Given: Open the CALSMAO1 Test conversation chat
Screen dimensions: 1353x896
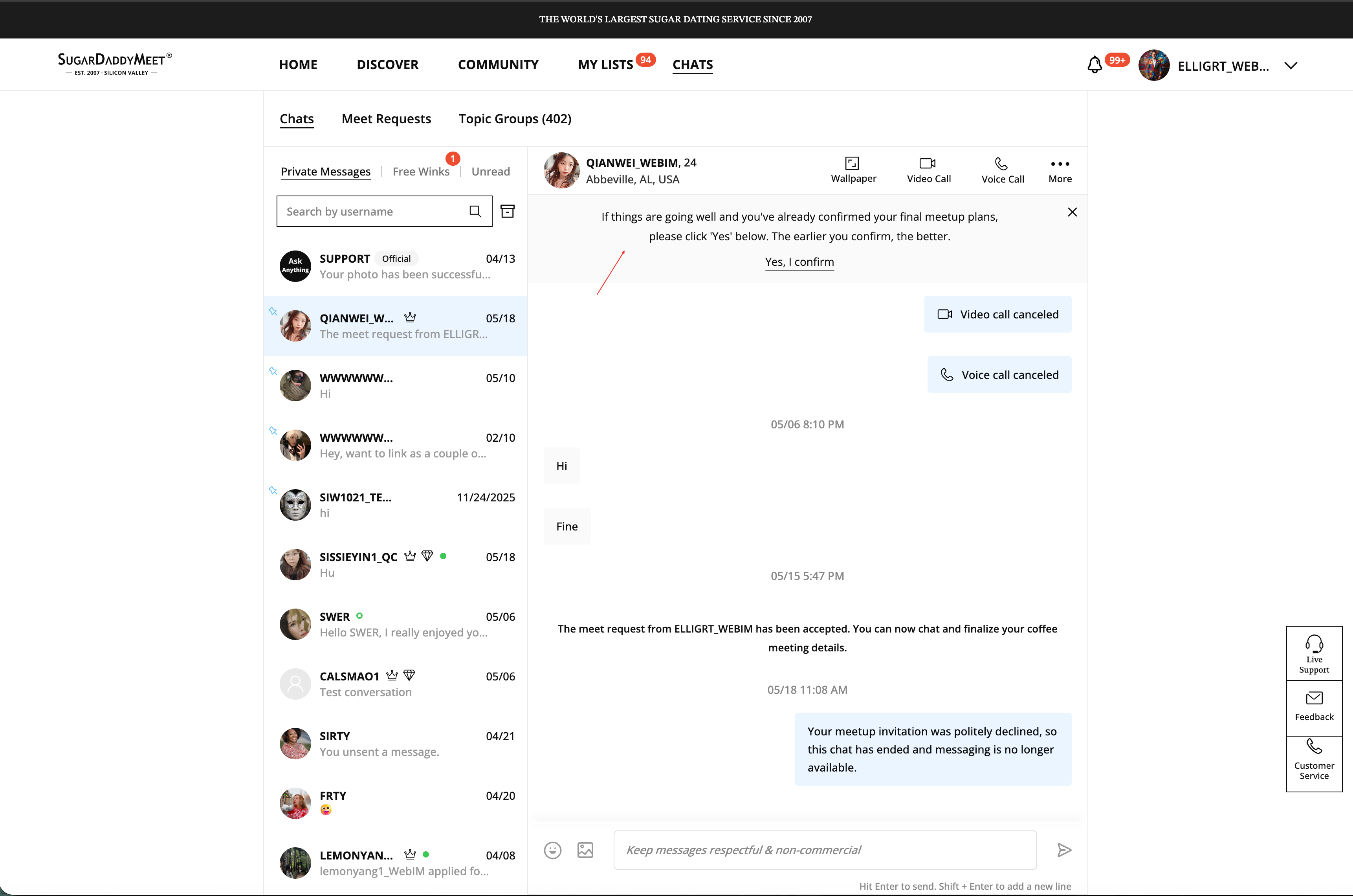Looking at the screenshot, I should [396, 684].
